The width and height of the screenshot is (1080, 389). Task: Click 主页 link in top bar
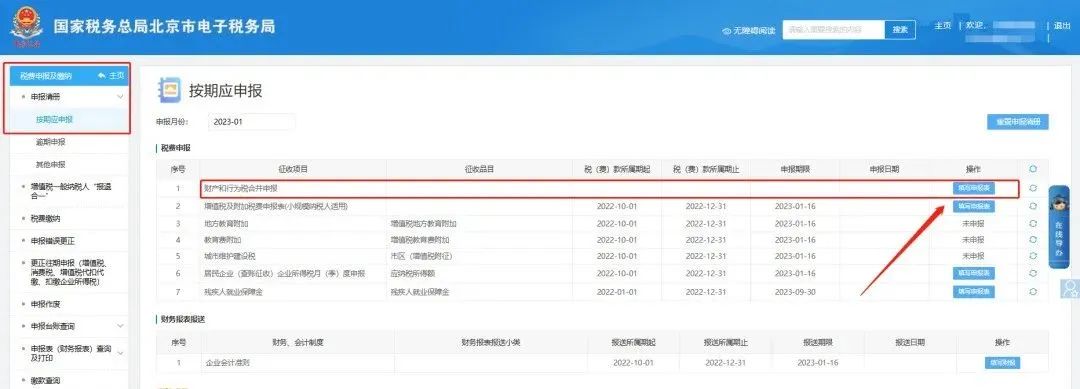[942, 25]
